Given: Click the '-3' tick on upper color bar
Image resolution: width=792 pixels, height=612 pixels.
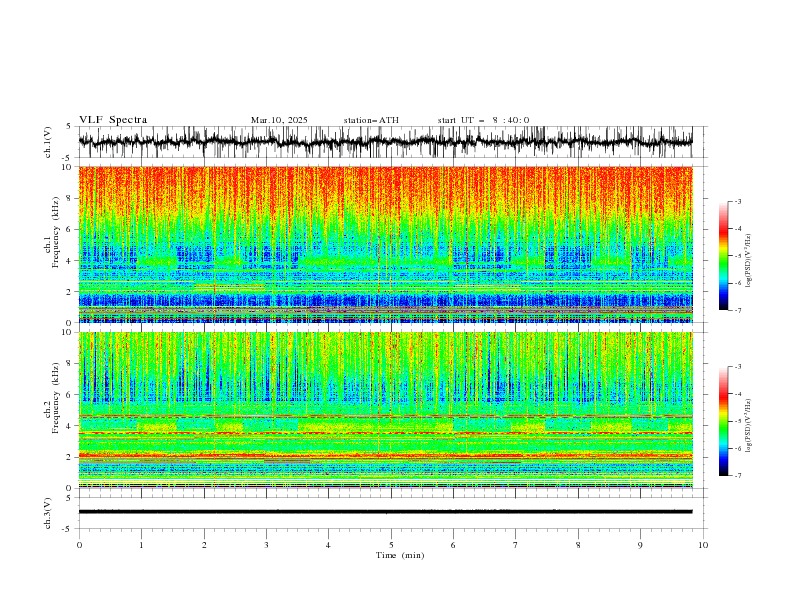Looking at the screenshot, I should coord(737,201).
